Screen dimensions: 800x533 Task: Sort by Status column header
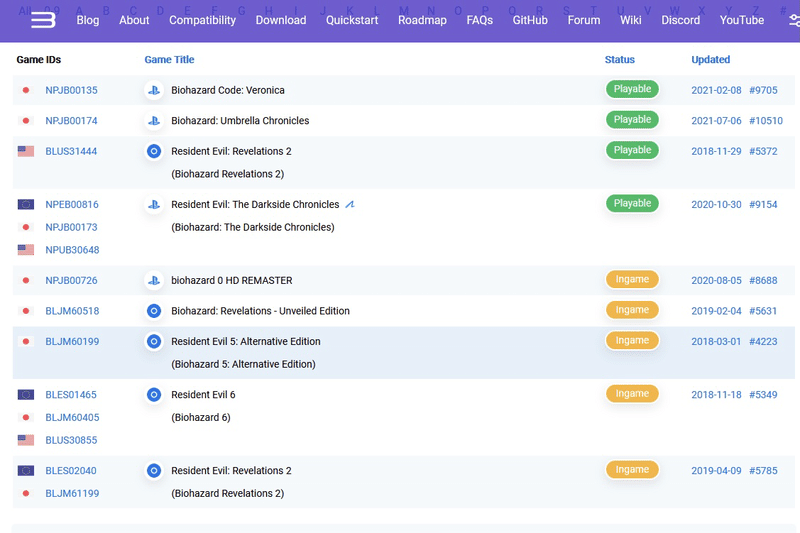tap(620, 60)
